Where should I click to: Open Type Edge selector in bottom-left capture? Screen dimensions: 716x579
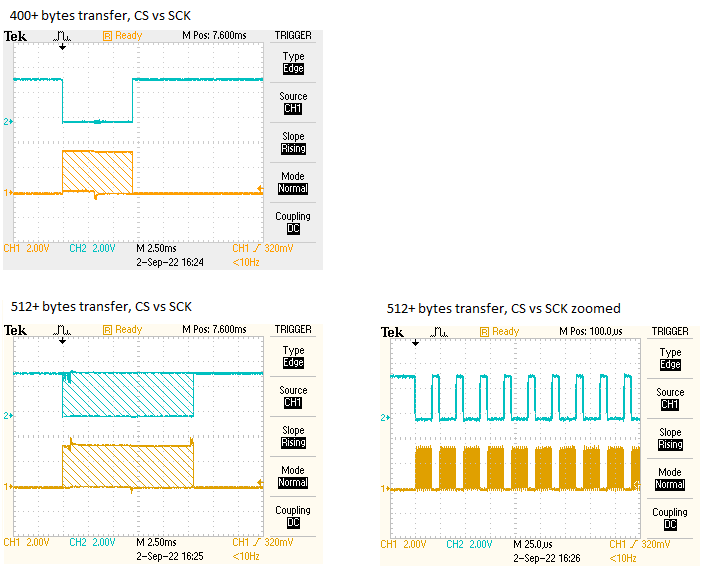click(293, 357)
